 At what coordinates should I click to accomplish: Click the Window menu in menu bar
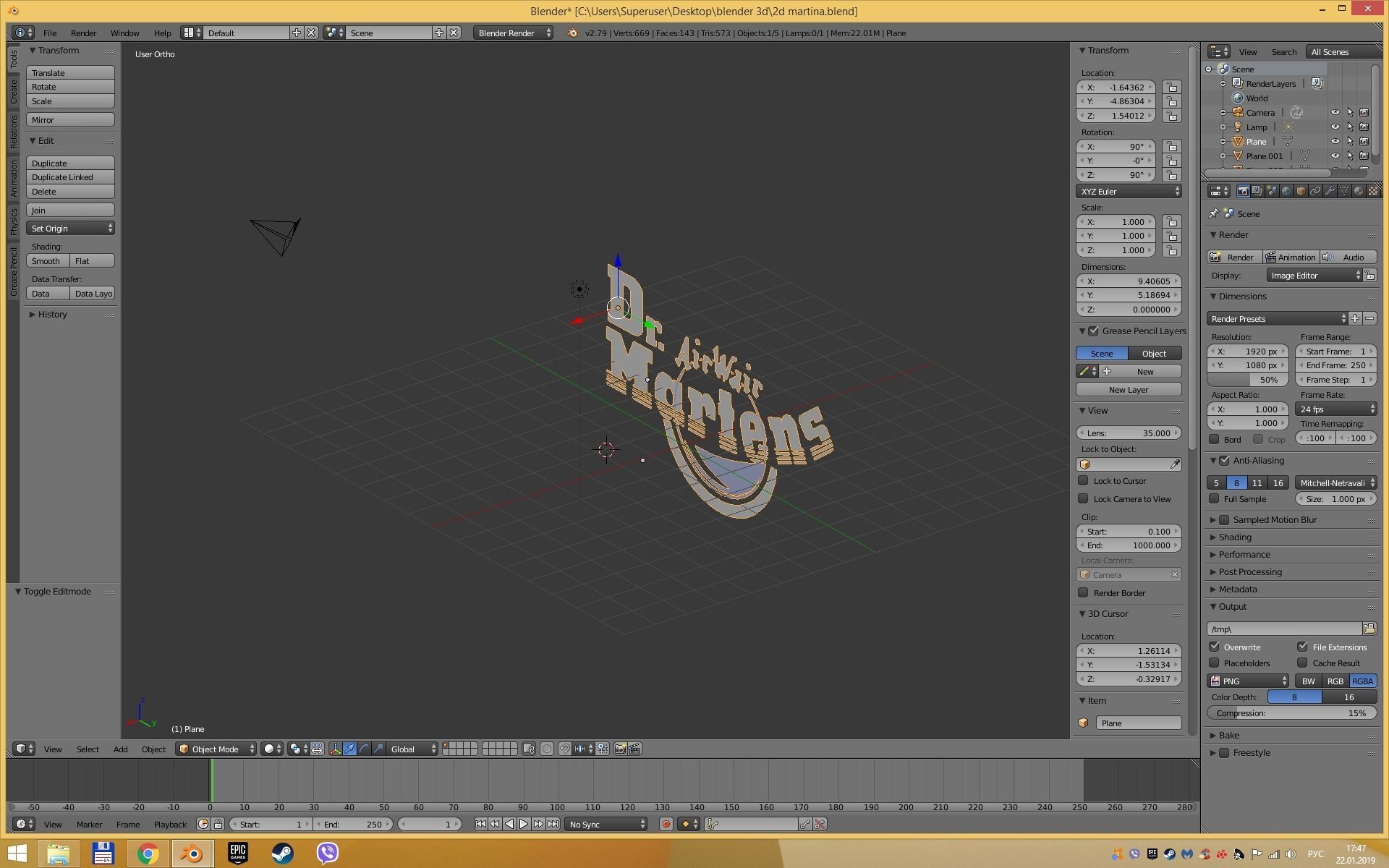[x=123, y=33]
